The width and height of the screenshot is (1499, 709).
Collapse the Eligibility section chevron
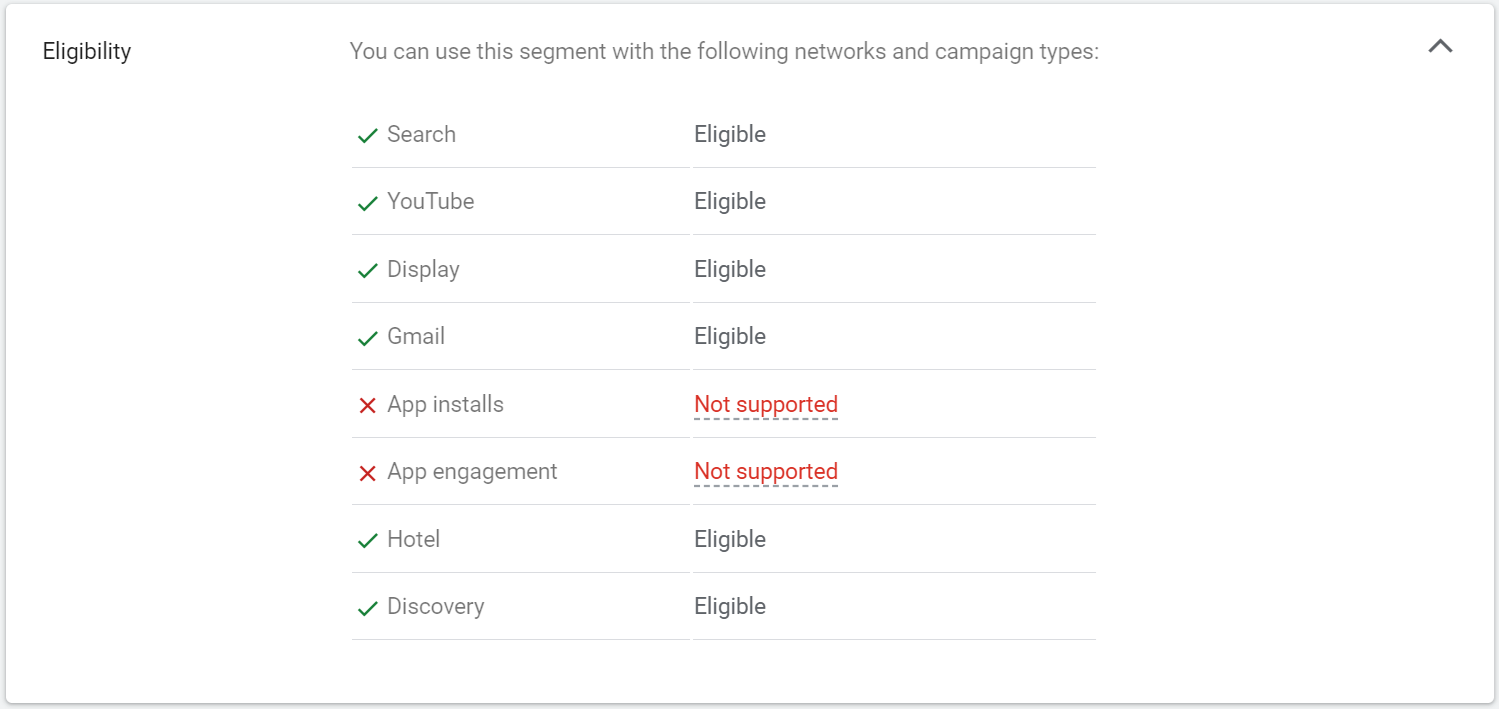[1440, 46]
